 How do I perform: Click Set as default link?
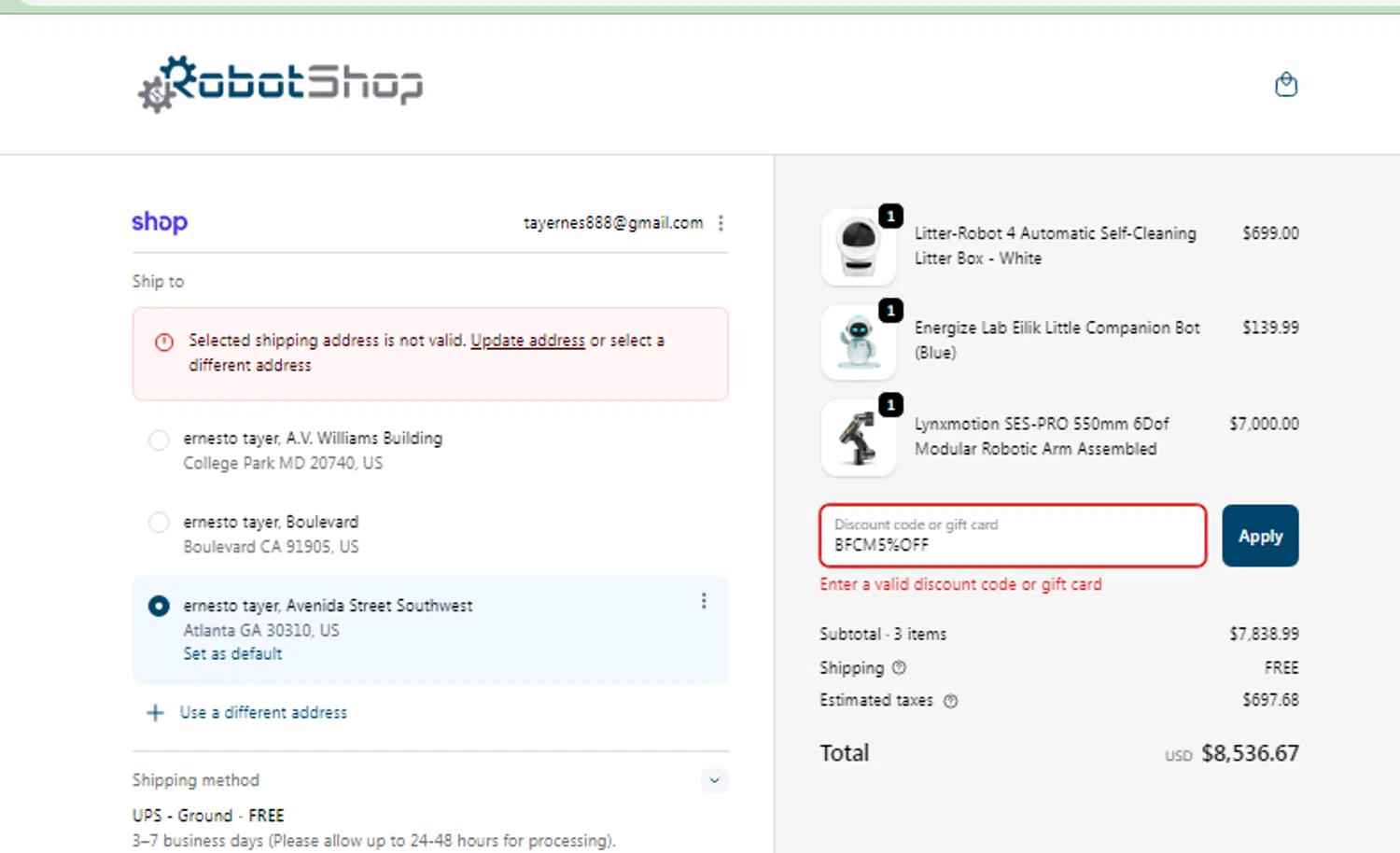tap(232, 653)
